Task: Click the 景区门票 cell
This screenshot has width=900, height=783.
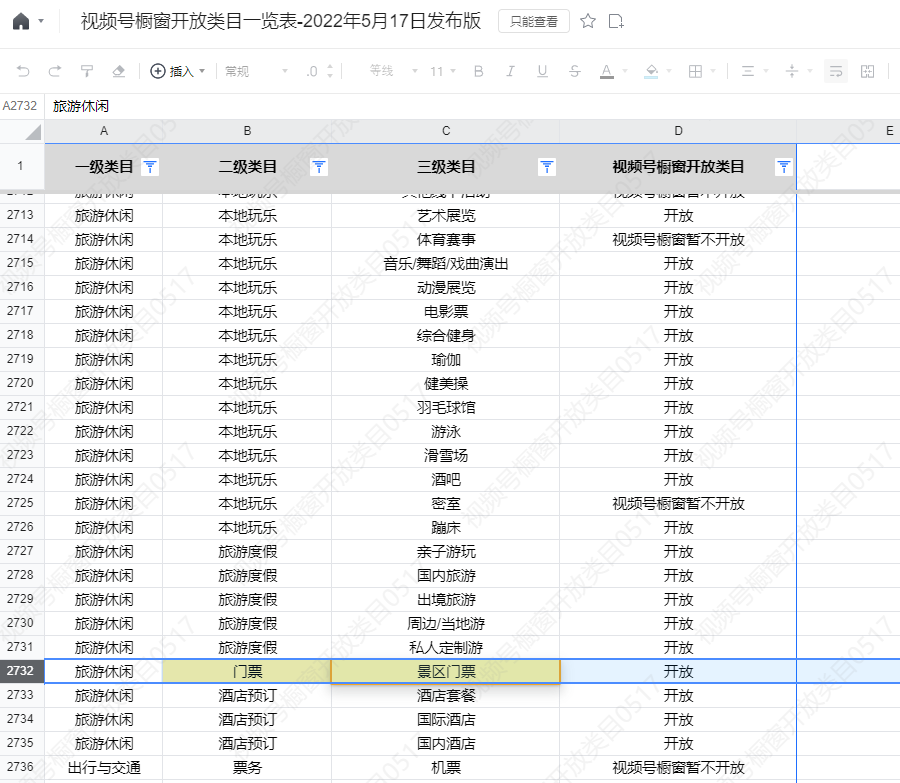Action: [x=446, y=672]
